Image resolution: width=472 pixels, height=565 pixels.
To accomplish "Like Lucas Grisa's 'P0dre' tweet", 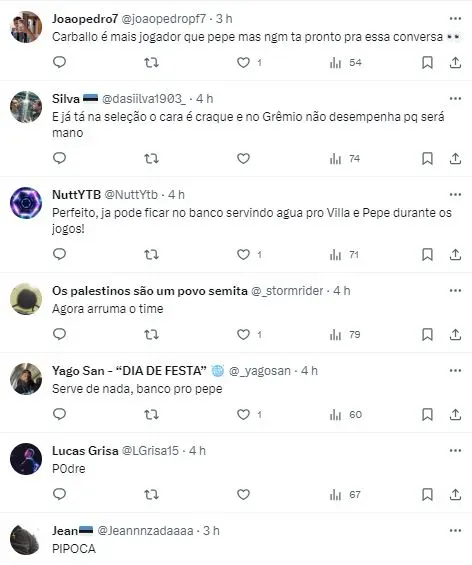I will point(243,495).
